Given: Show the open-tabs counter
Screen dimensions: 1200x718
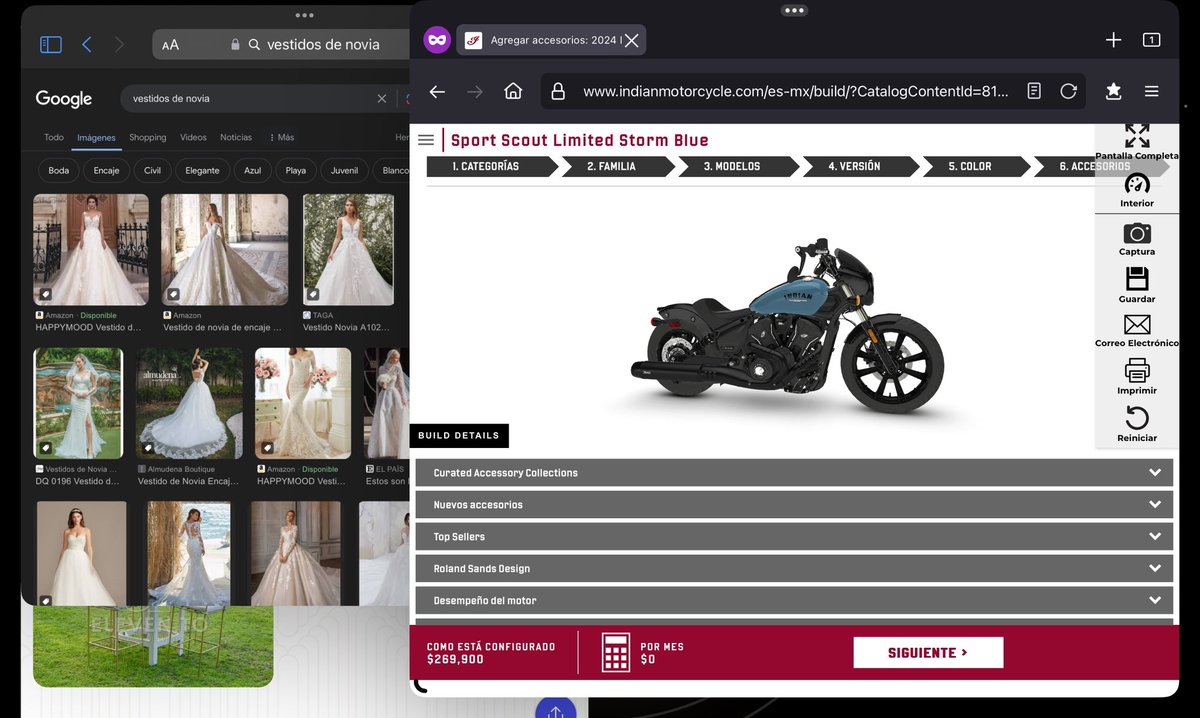Looking at the screenshot, I should (x=1151, y=40).
